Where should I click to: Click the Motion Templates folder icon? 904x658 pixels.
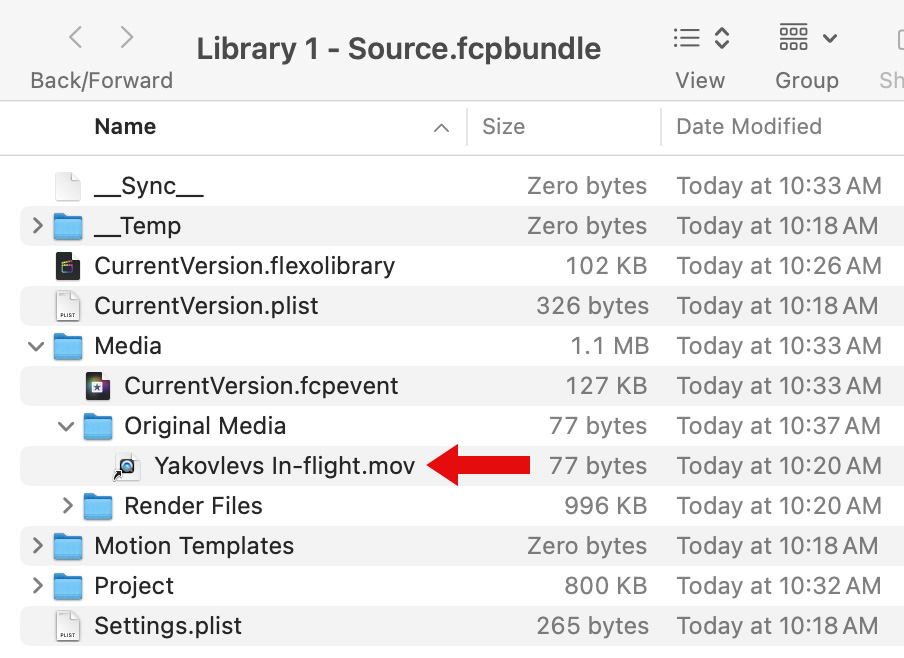click(67, 546)
